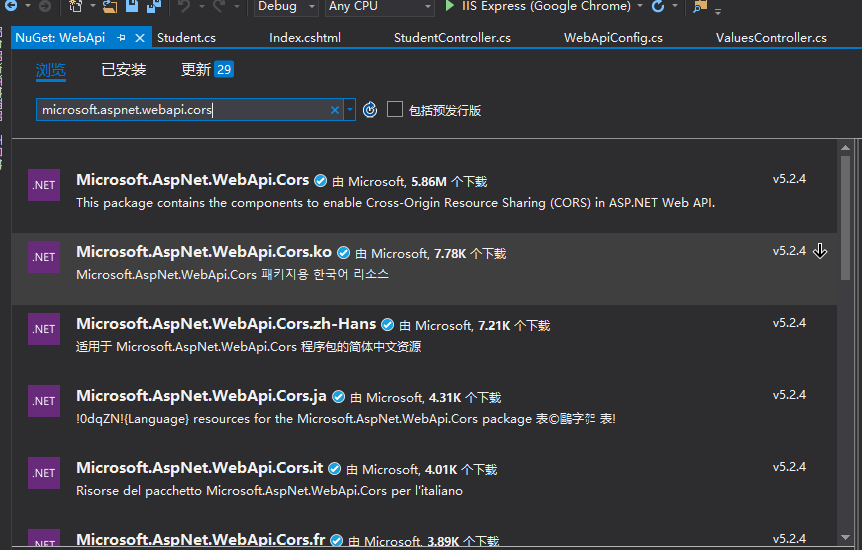Viewport: 862px width, 550px height.
Task: Pin the NuGet: WebApi tab
Action: pos(121,38)
